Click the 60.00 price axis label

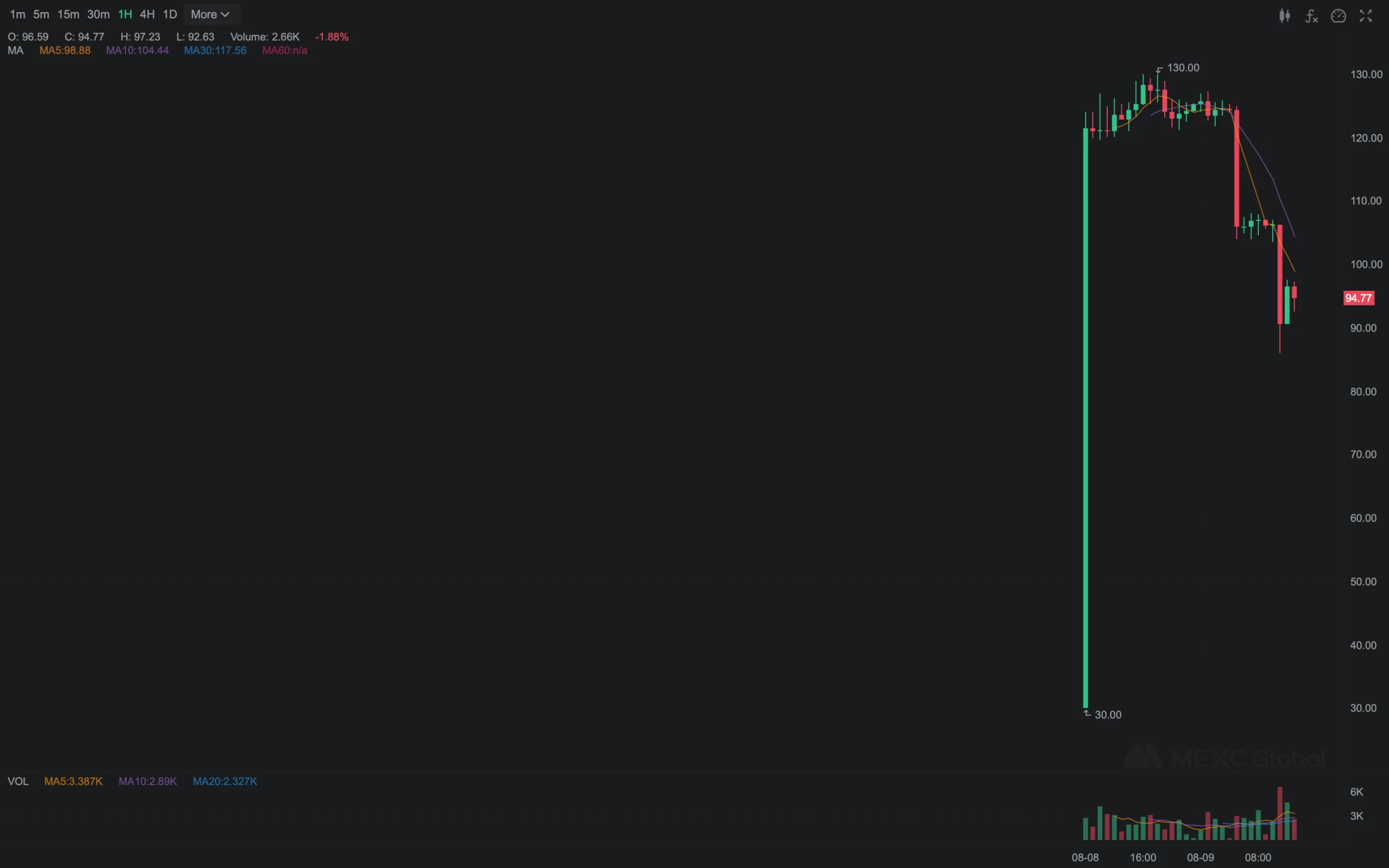pyautogui.click(x=1363, y=518)
